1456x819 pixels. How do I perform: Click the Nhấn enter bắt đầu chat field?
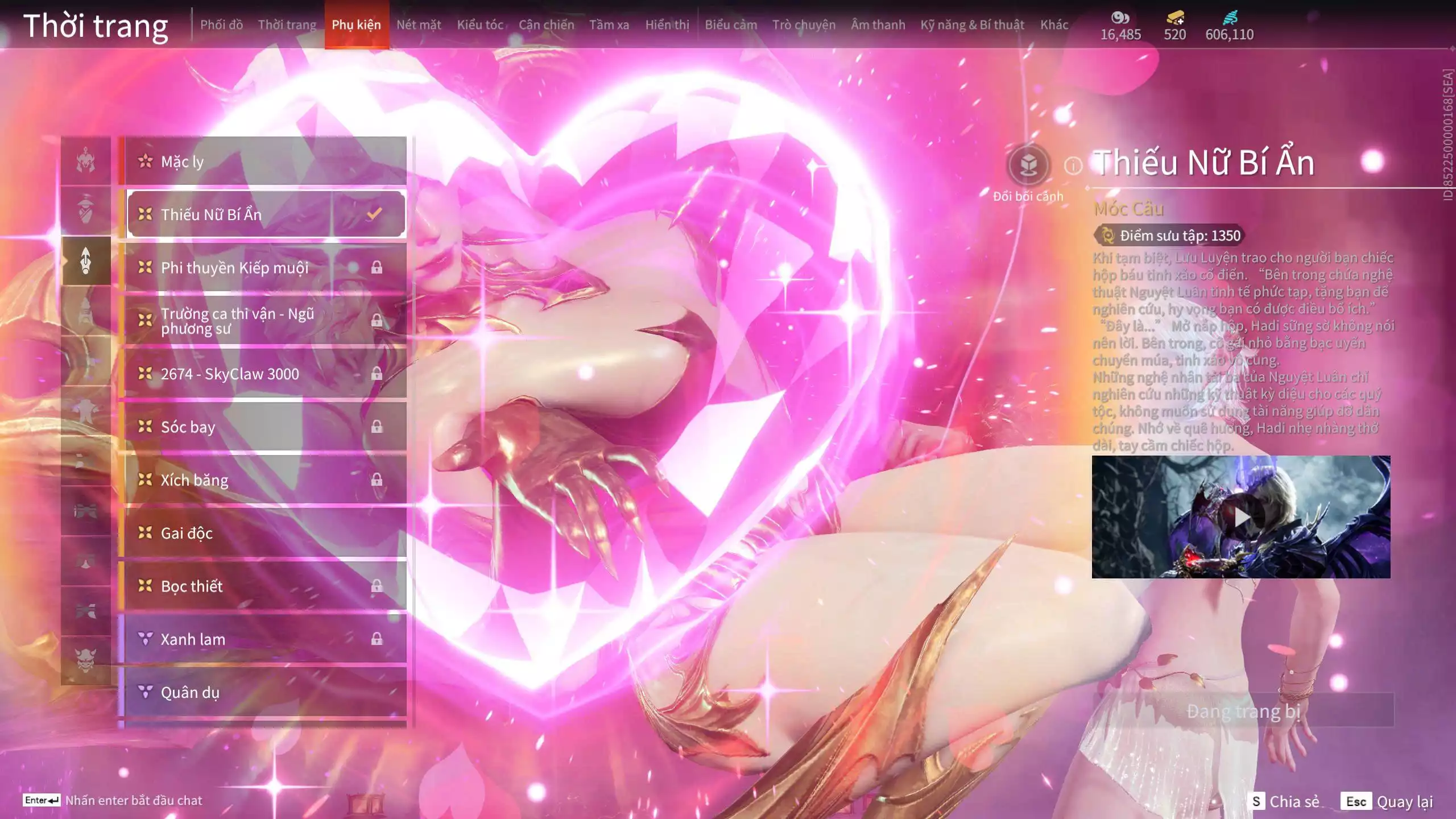point(133,800)
